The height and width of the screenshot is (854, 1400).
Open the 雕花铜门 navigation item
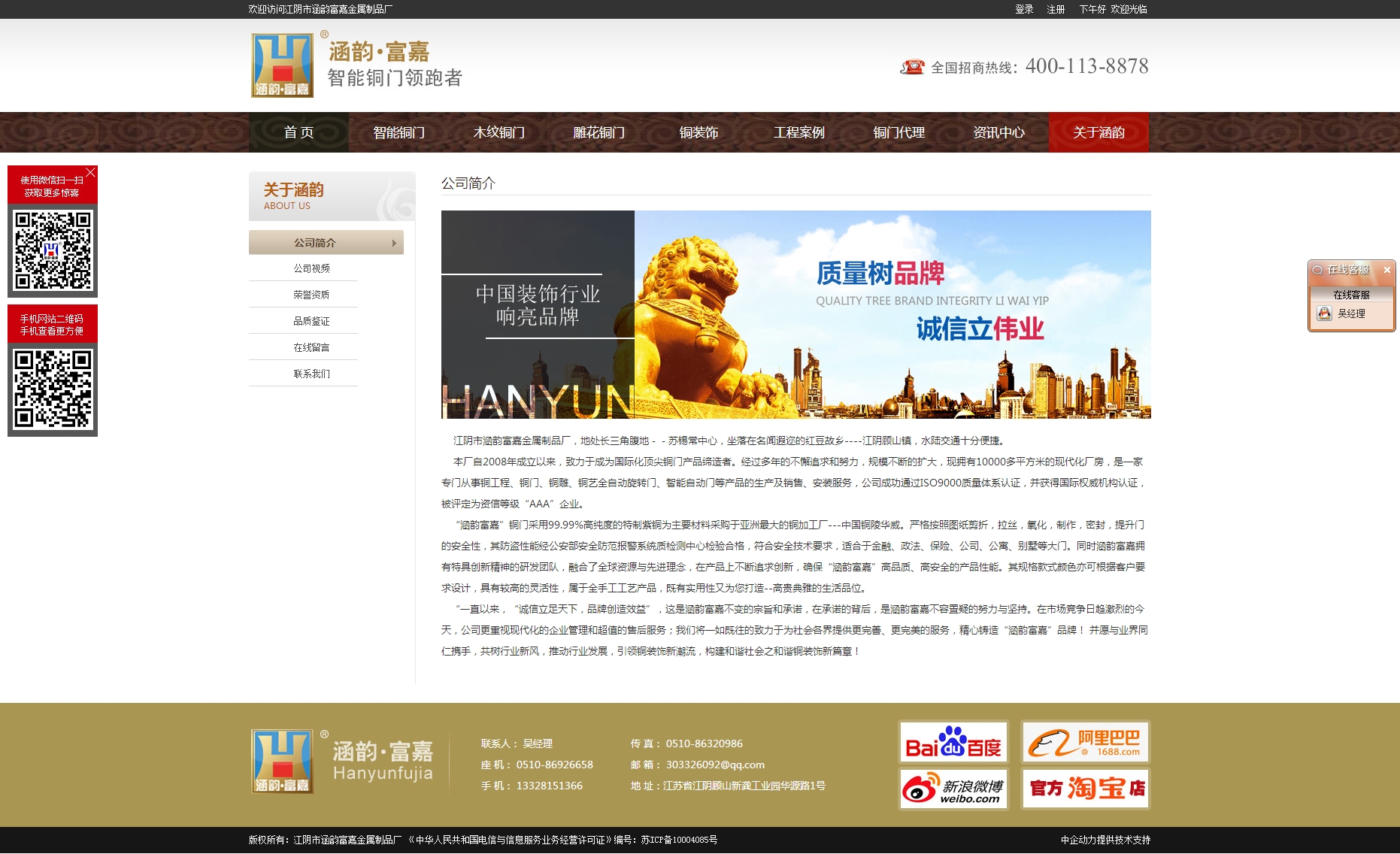[598, 132]
